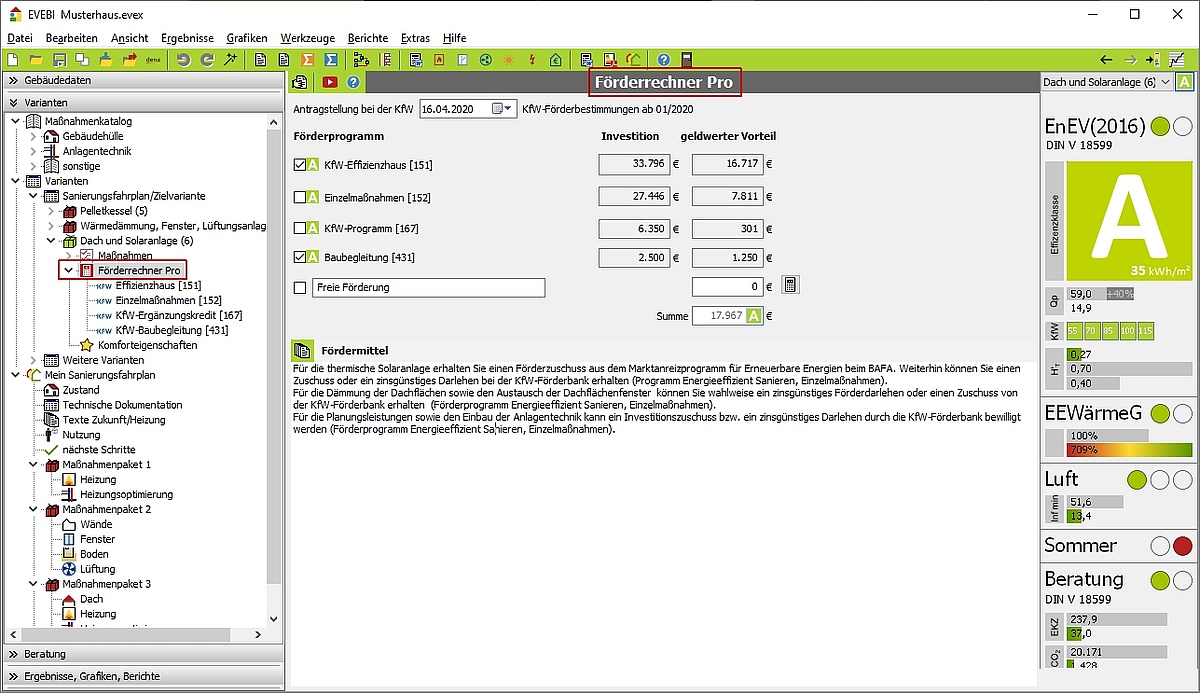Click the chart icon in the right panel toolbar
1200x693 pixels.
point(1177,60)
